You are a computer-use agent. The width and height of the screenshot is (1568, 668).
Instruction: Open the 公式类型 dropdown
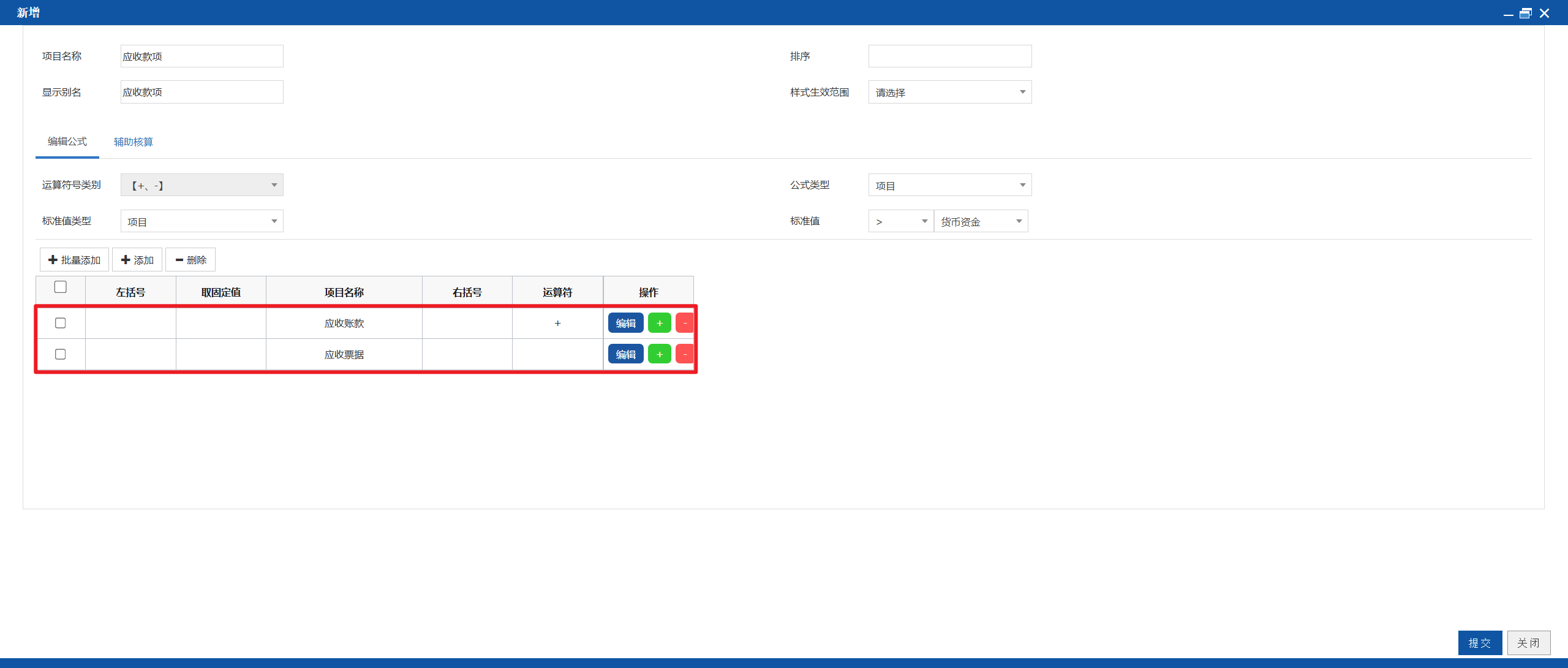pos(950,185)
